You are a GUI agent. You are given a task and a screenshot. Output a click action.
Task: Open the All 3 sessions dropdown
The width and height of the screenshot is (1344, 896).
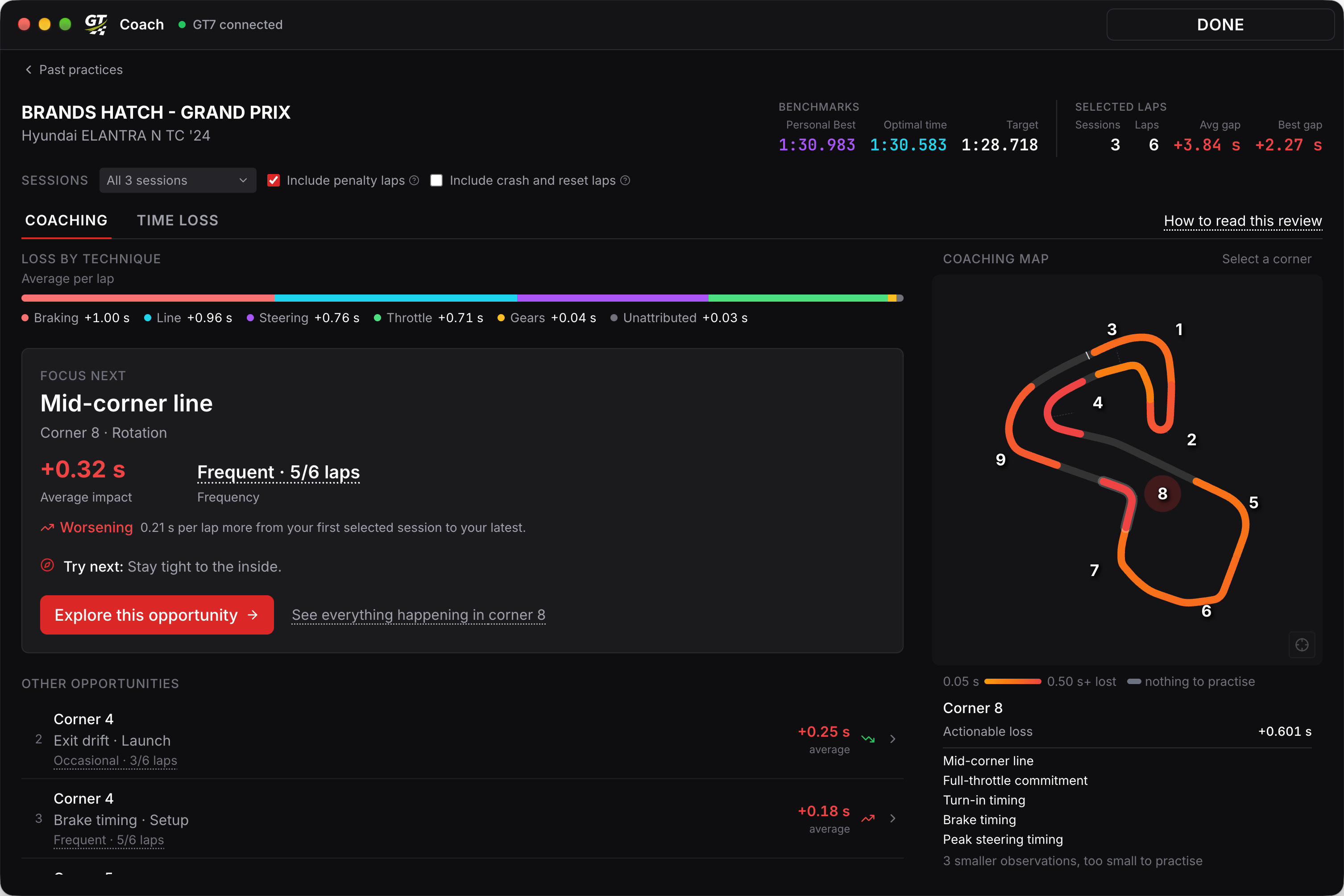[x=178, y=181]
